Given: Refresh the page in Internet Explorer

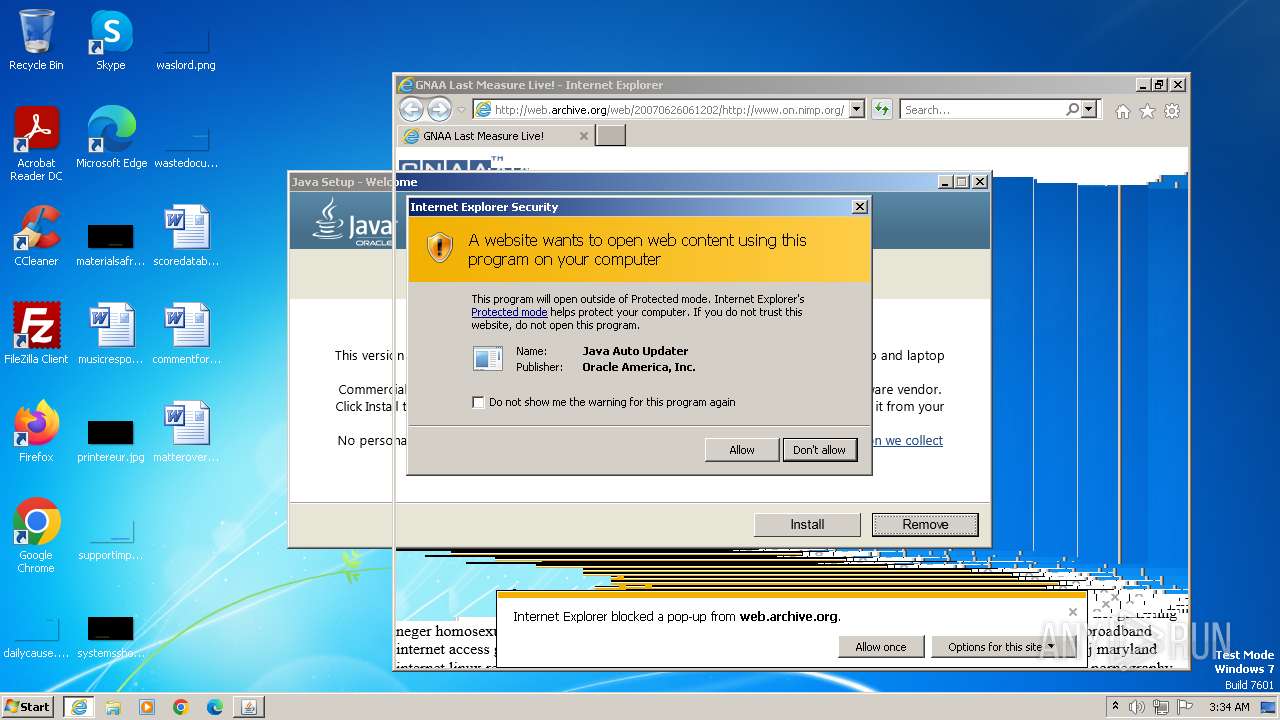Looking at the screenshot, I should pyautogui.click(x=881, y=109).
